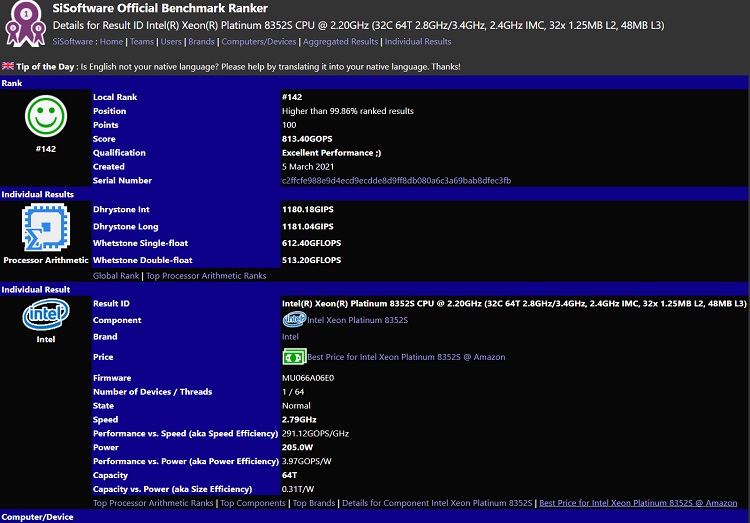Image resolution: width=750 pixels, height=523 pixels.
Task: Click the SiSoftware Official Benchmark Ranker title
Action: click(x=160, y=8)
